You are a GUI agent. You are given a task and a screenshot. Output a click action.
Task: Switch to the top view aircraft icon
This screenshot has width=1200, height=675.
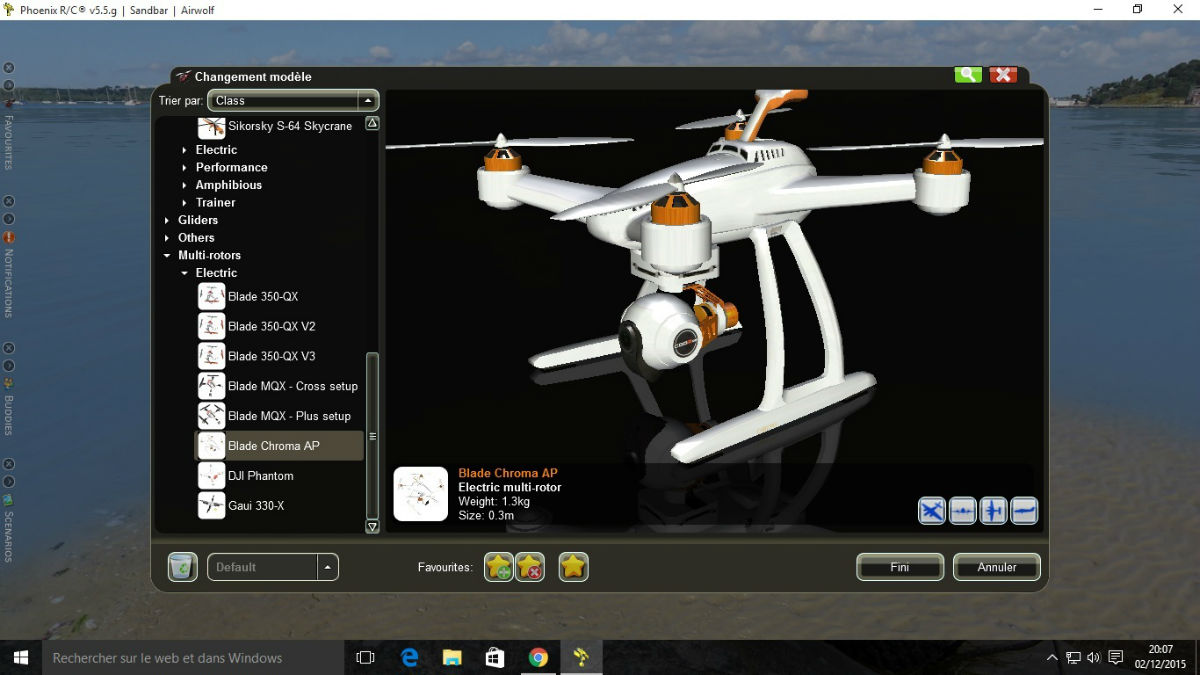point(994,511)
